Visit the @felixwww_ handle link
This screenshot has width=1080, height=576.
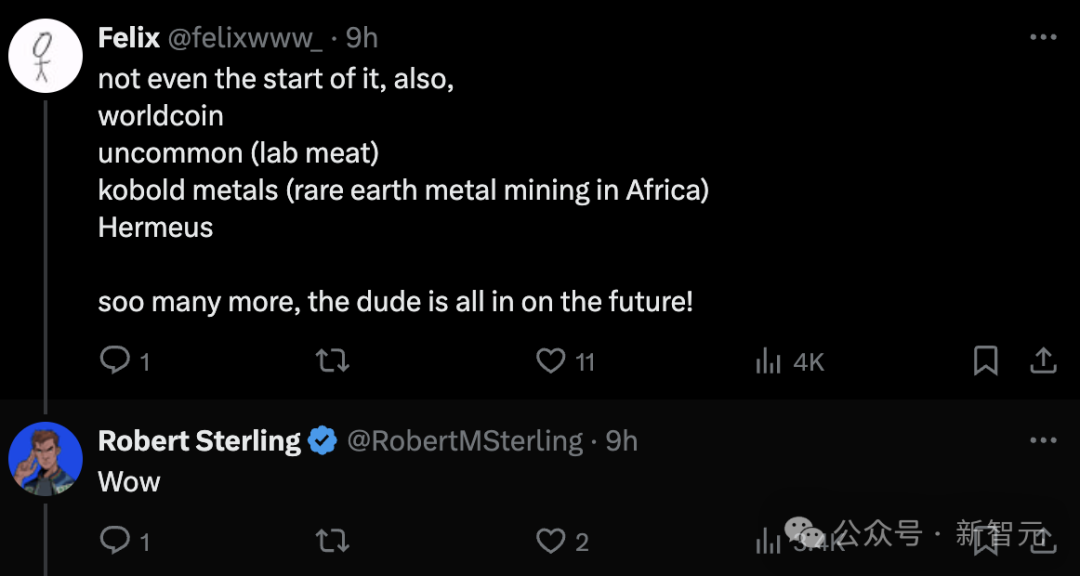click(x=245, y=38)
